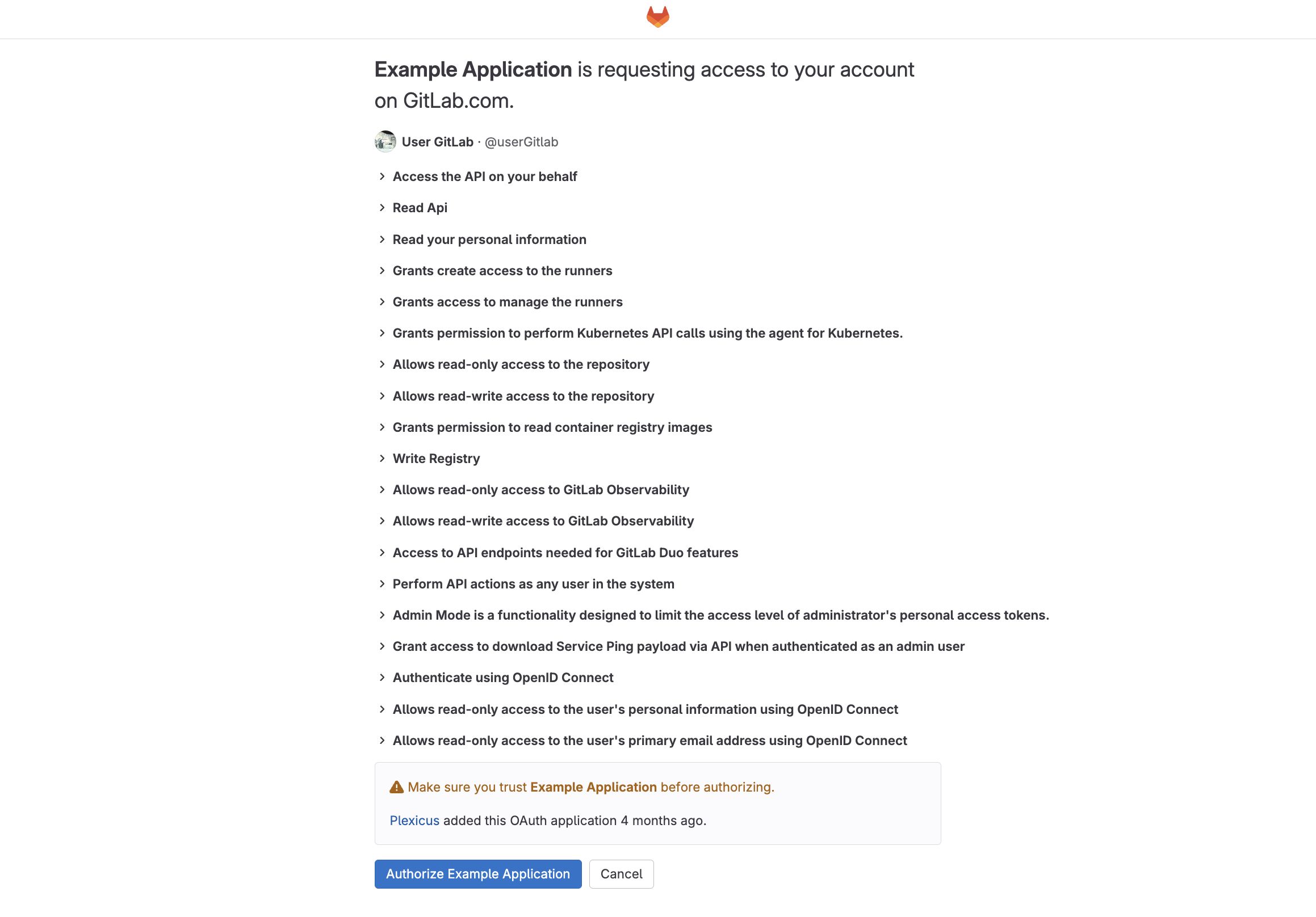Expand the GitLab Duo features scope

(x=383, y=552)
